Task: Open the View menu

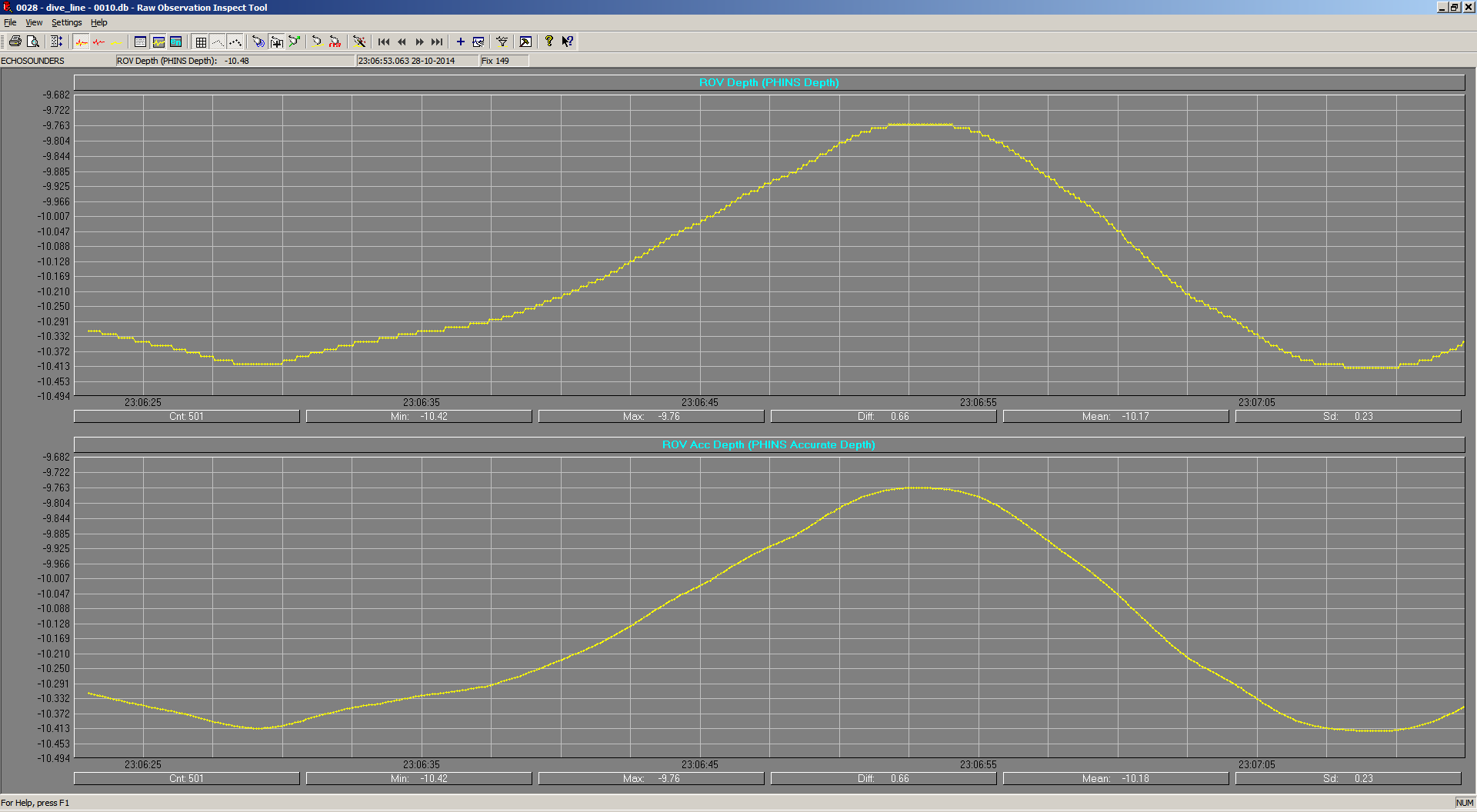Action: (34, 22)
